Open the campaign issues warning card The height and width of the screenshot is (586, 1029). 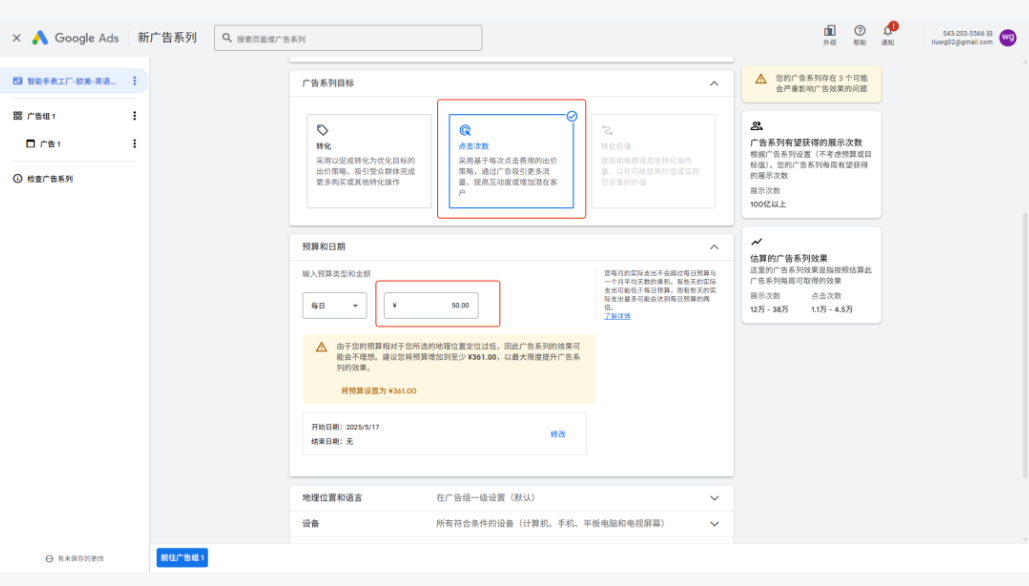pos(811,83)
